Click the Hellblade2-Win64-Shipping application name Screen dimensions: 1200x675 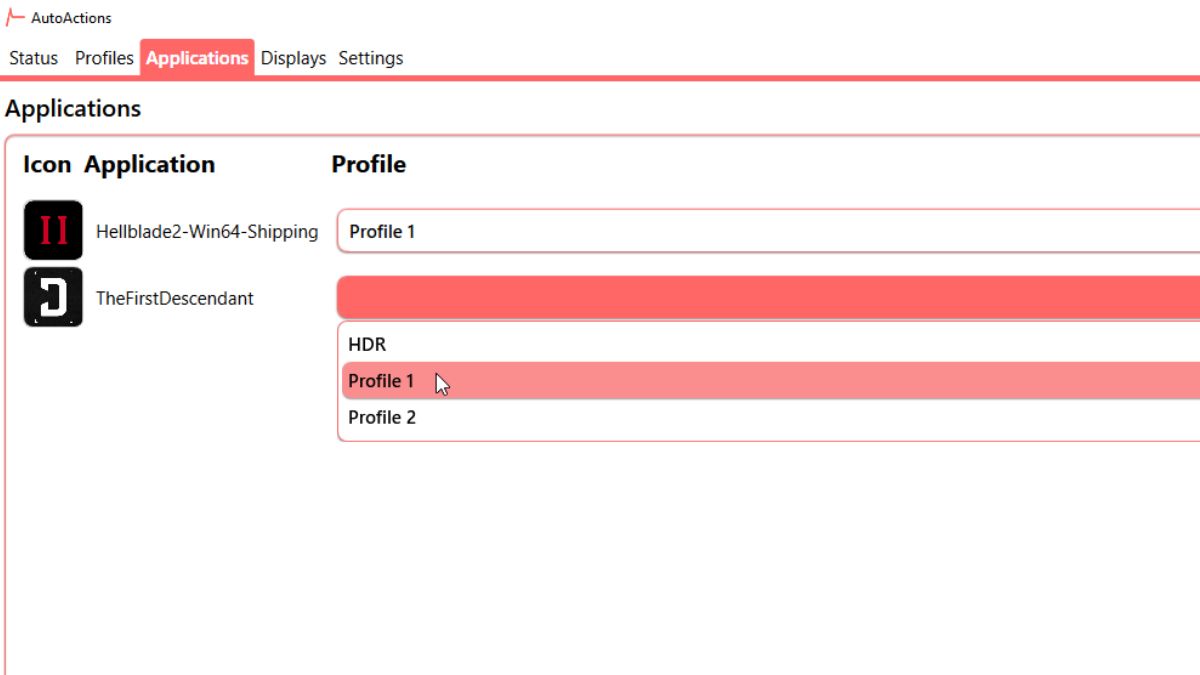207,232
